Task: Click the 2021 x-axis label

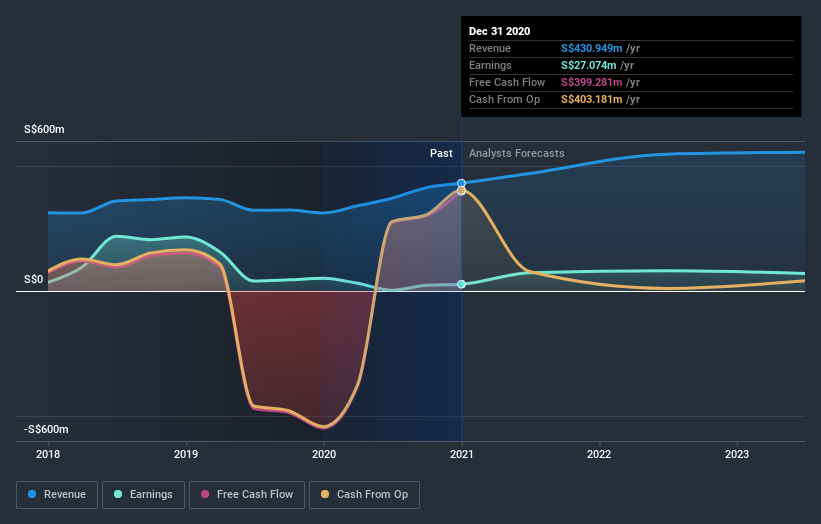Action: click(x=462, y=454)
